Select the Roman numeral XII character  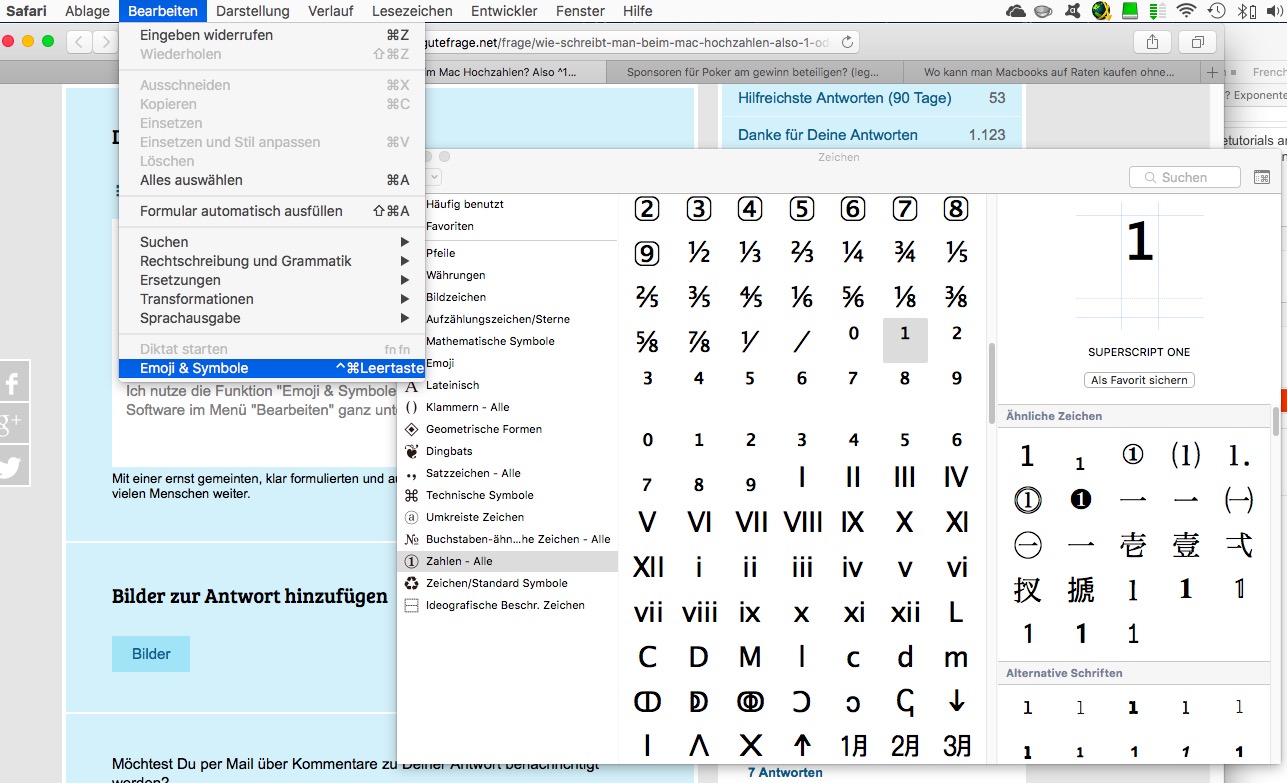(648, 567)
